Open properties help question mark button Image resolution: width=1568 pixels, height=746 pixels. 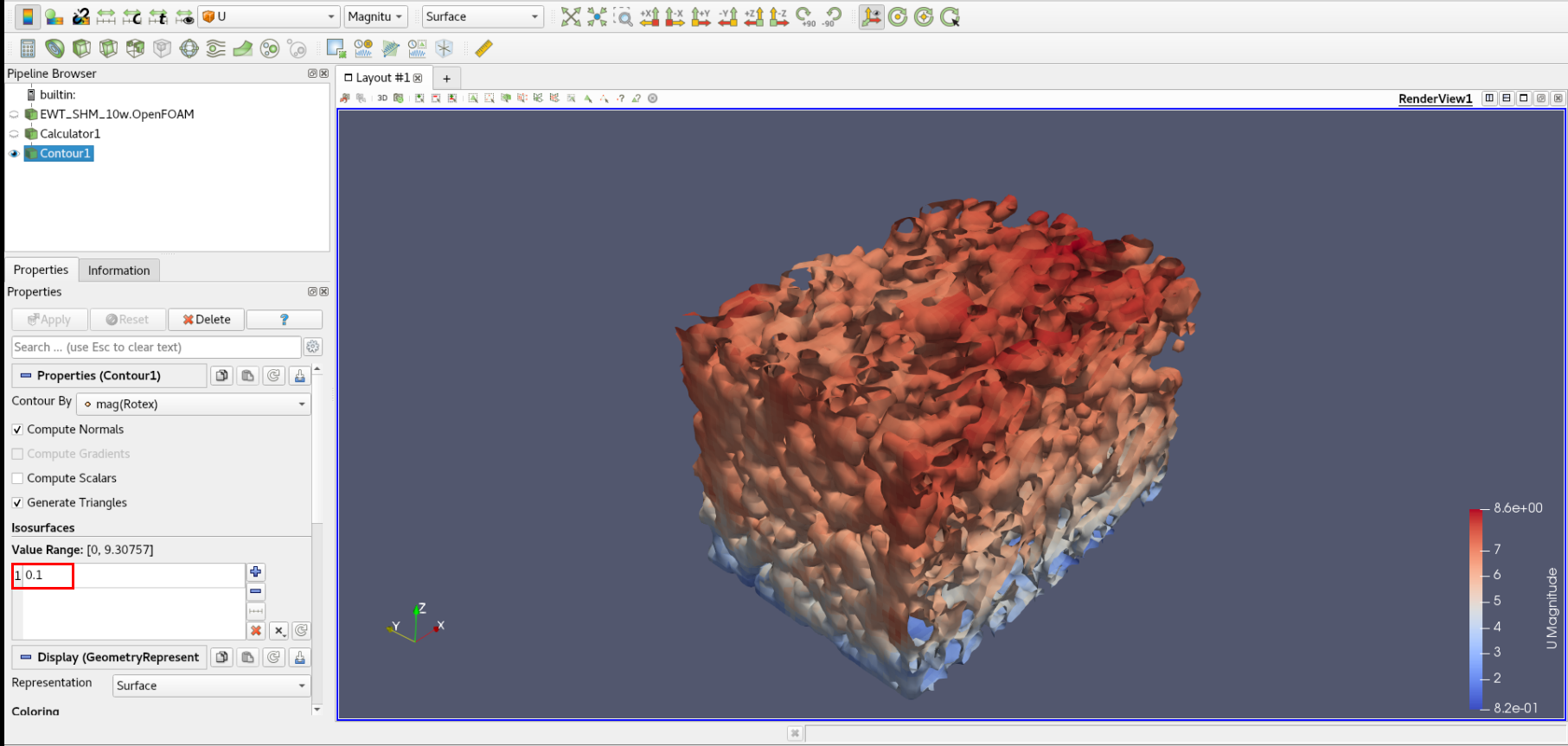coord(285,320)
